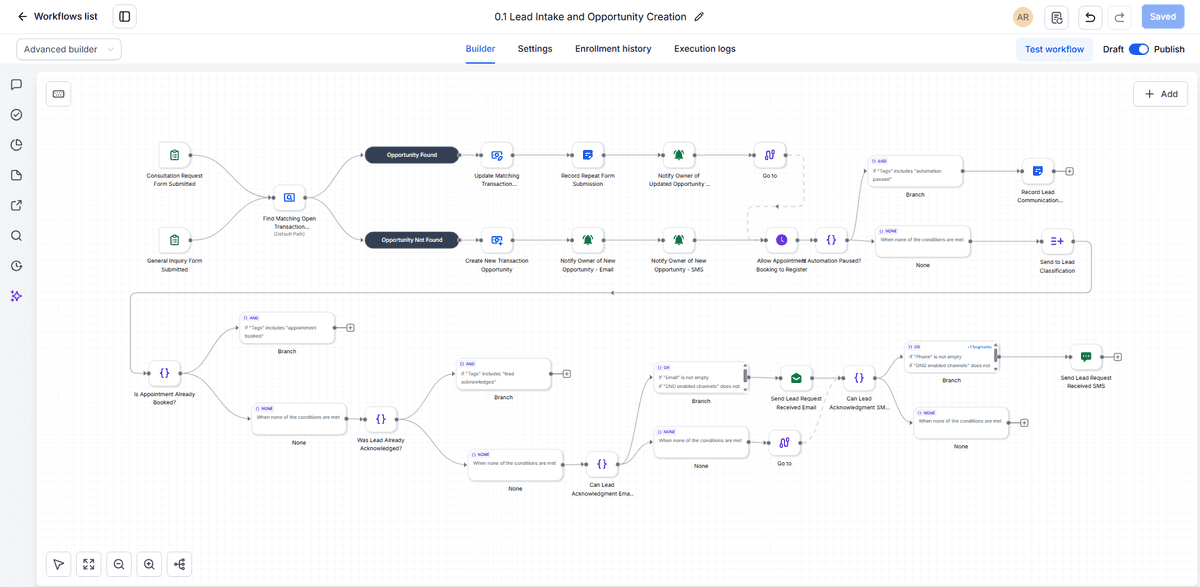1200x587 pixels.
Task: Open the Send to Lead Classification node
Action: [x=1057, y=240]
